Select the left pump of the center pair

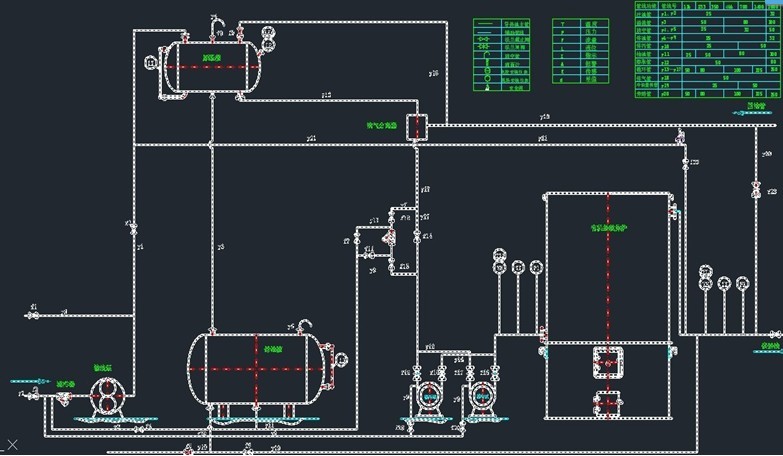[x=430, y=393]
